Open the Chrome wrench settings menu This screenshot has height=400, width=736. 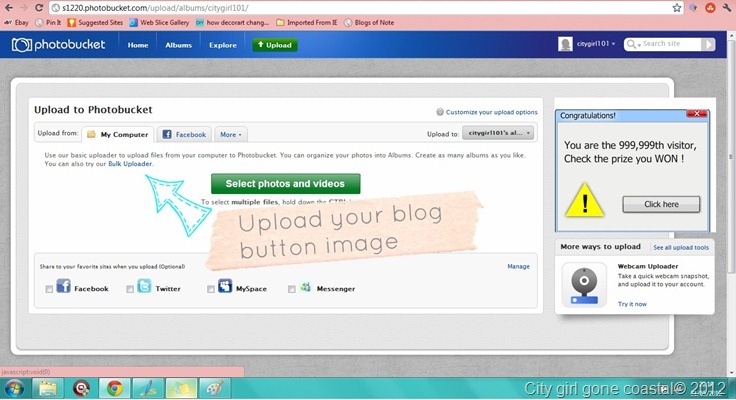click(x=728, y=8)
